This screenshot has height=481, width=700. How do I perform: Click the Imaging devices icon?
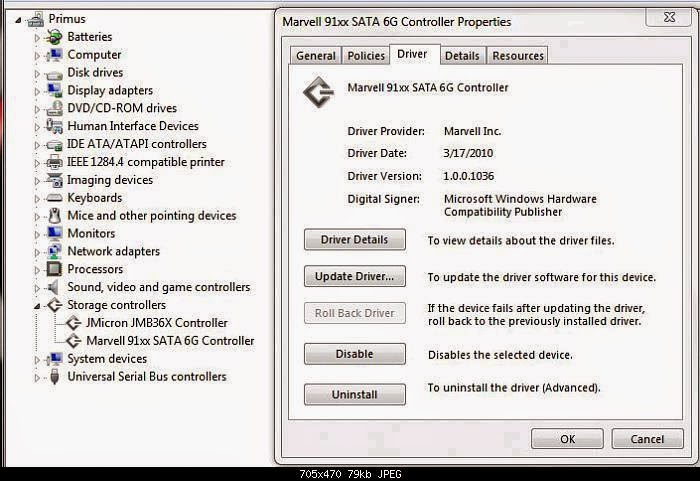click(54, 180)
